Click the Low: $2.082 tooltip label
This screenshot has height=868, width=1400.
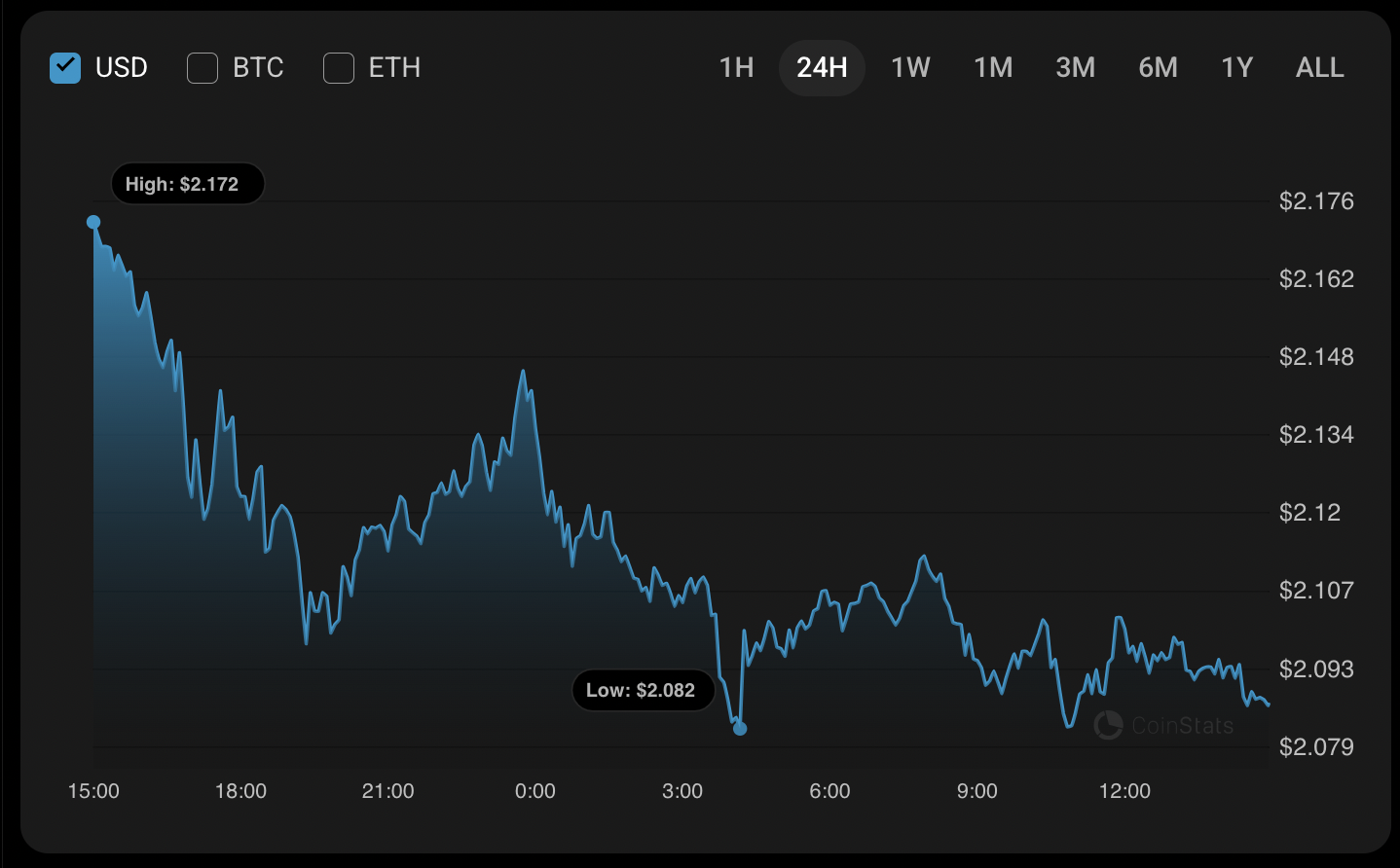(x=643, y=691)
